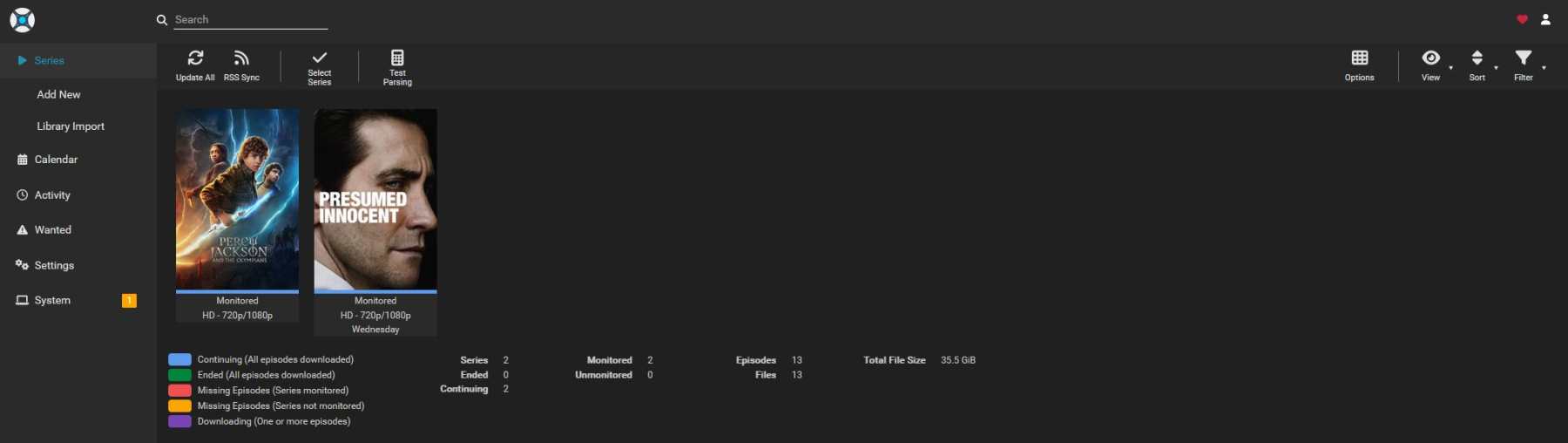Expand the Sort dropdown menu
The height and width of the screenshot is (443, 1568).
point(1477,58)
